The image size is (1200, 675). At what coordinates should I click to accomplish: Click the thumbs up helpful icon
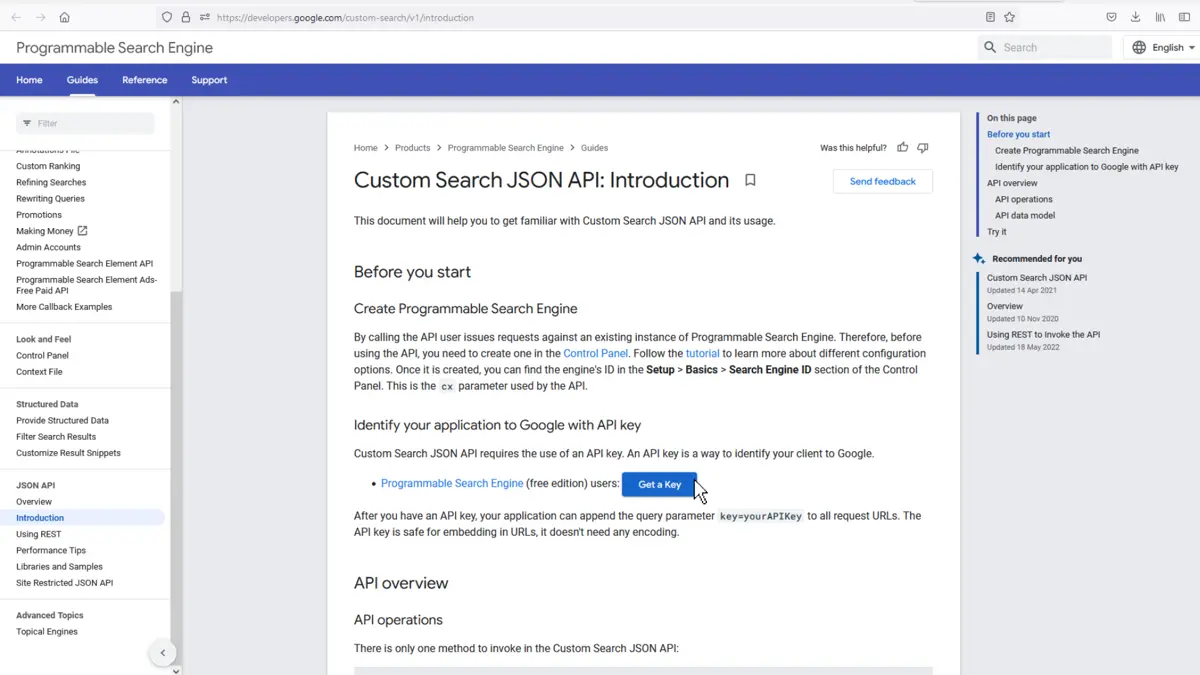point(903,147)
